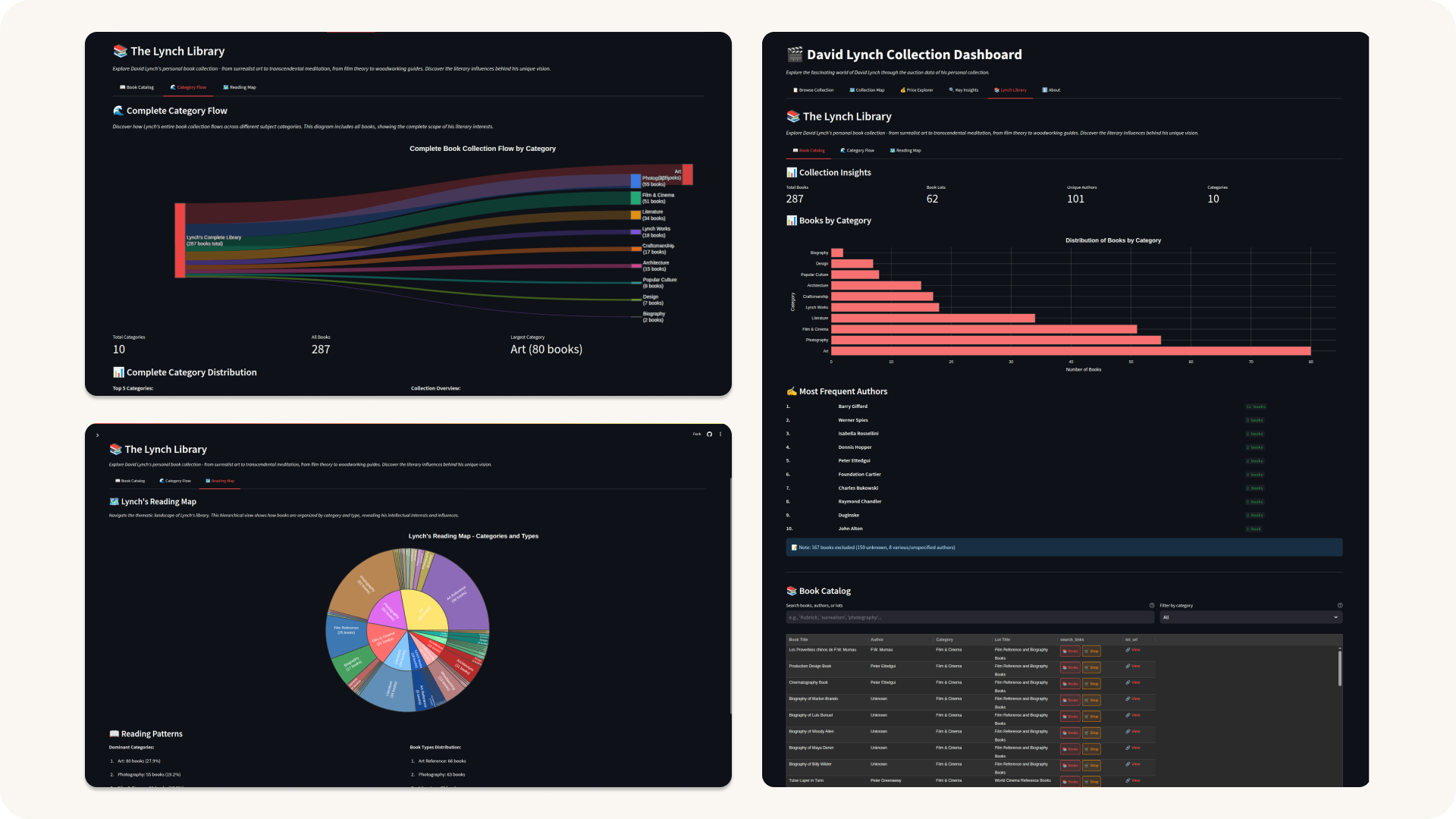
Task: Click the help icon beside the search field label
Action: click(1151, 606)
